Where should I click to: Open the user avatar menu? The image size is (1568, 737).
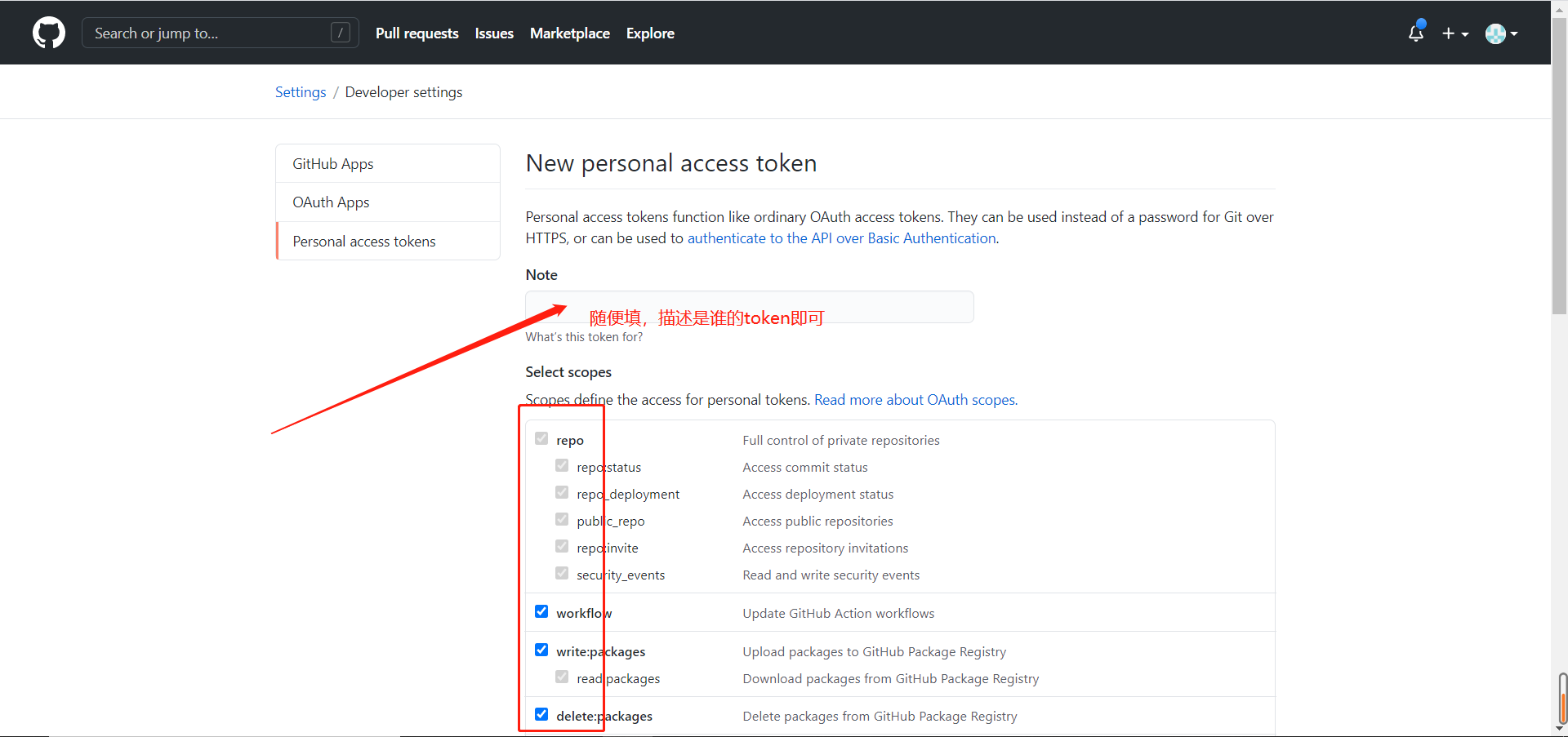(x=1501, y=33)
